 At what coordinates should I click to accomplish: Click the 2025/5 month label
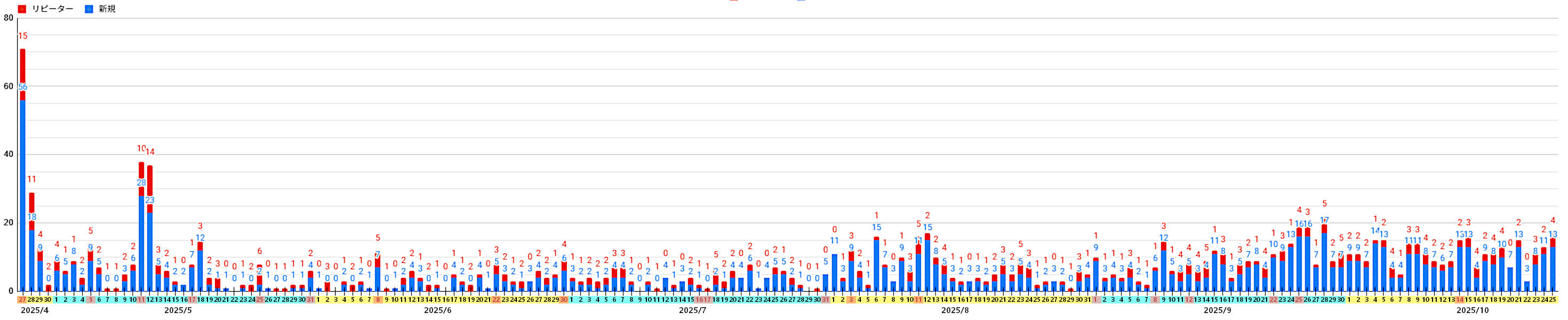(178, 311)
